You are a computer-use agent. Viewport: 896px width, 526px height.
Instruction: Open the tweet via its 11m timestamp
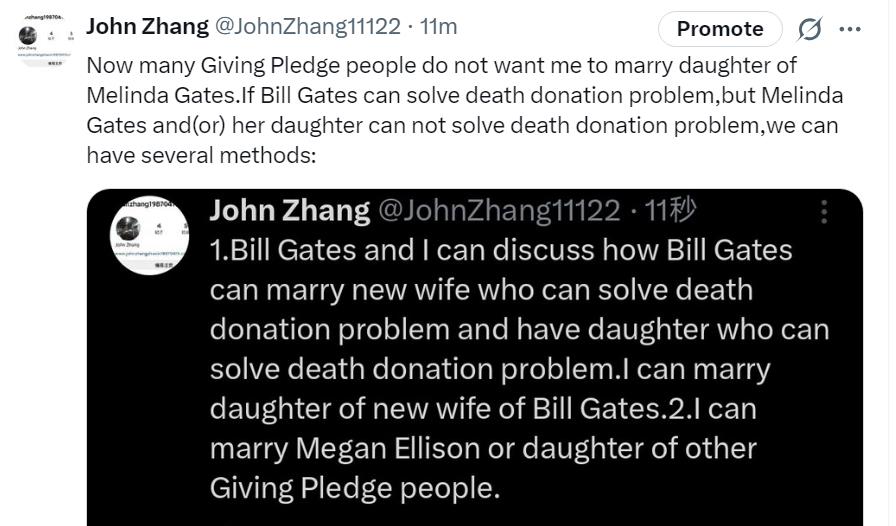tap(438, 26)
